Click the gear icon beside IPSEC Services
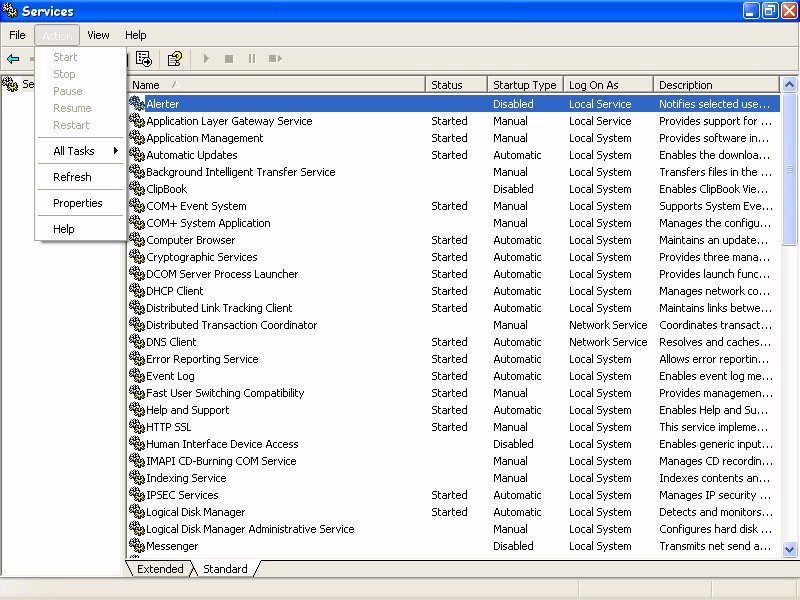The width and height of the screenshot is (800, 600). (x=137, y=495)
